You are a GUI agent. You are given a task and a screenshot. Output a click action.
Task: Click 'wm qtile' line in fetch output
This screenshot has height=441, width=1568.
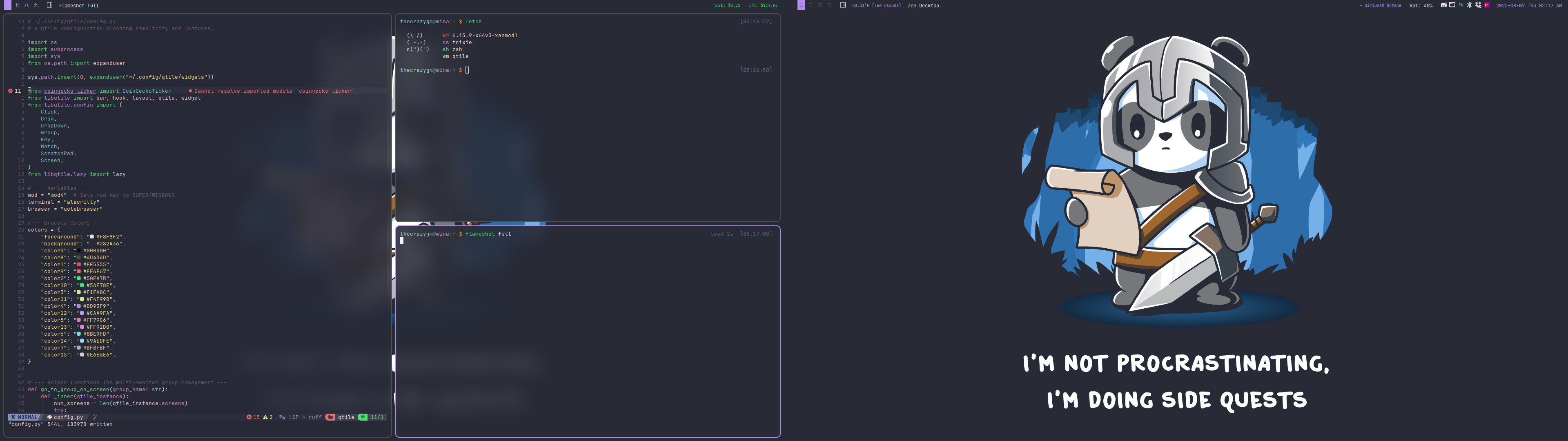[455, 56]
